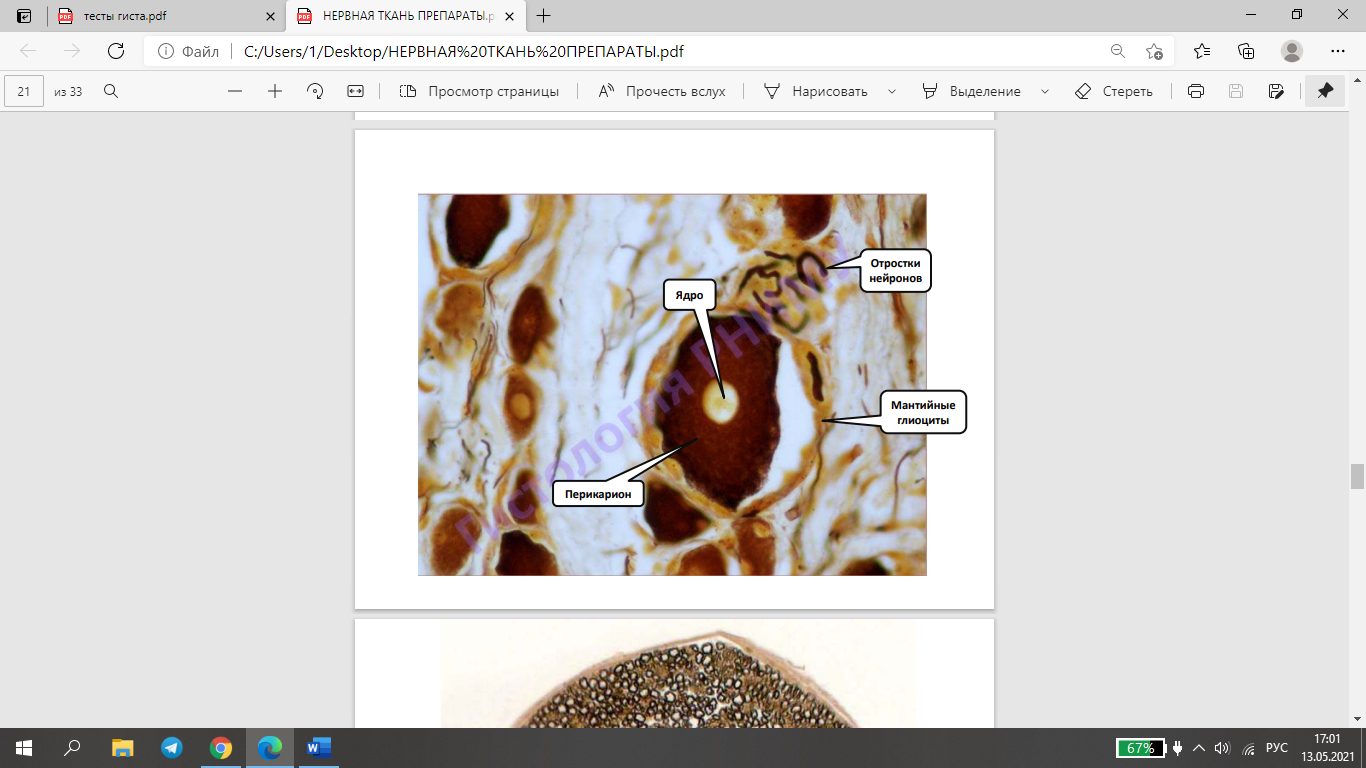Activate the Нарисовать draw tool
The width and height of the screenshot is (1366, 768).
[x=816, y=91]
